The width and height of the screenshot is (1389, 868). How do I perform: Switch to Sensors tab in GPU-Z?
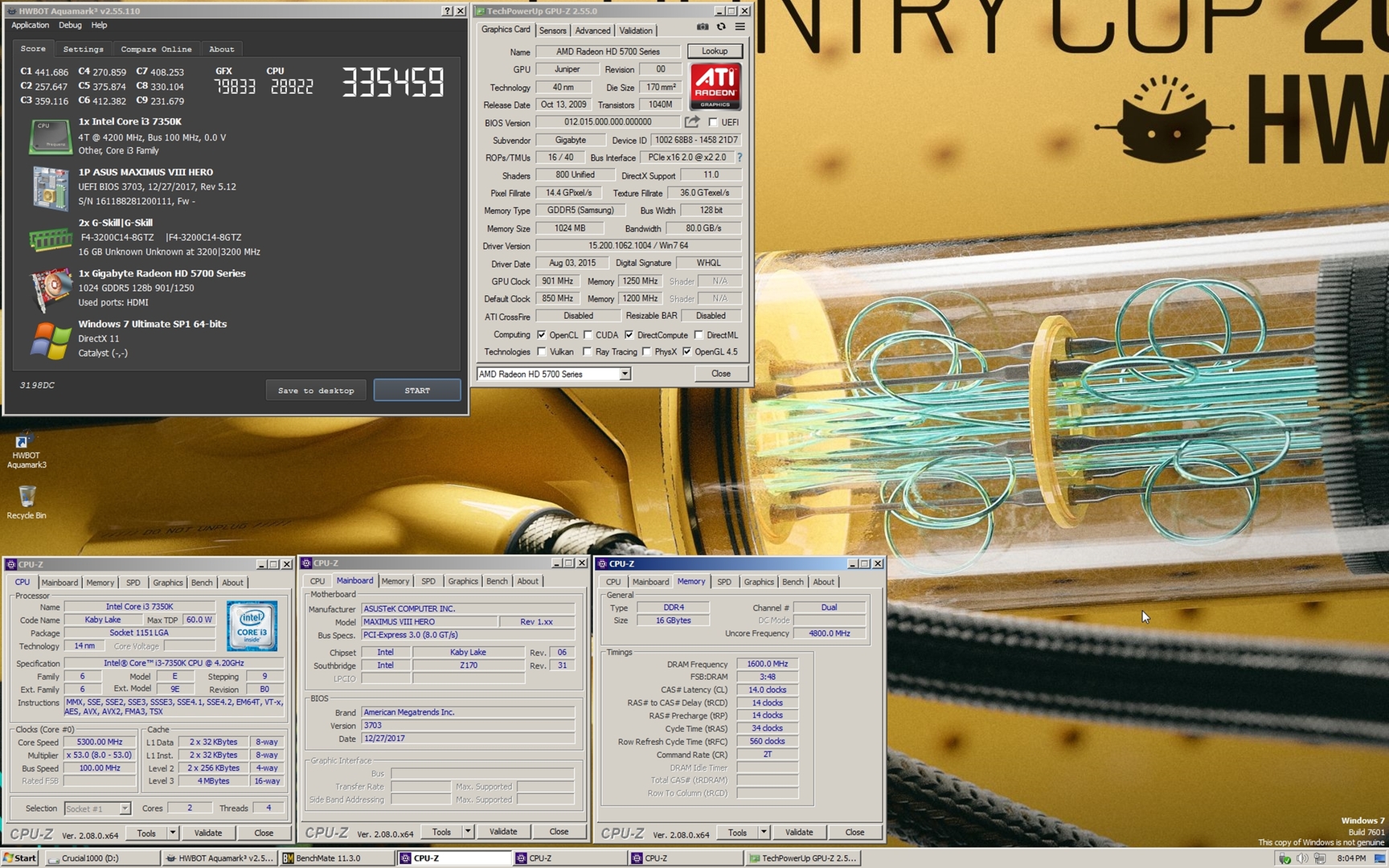tap(552, 31)
